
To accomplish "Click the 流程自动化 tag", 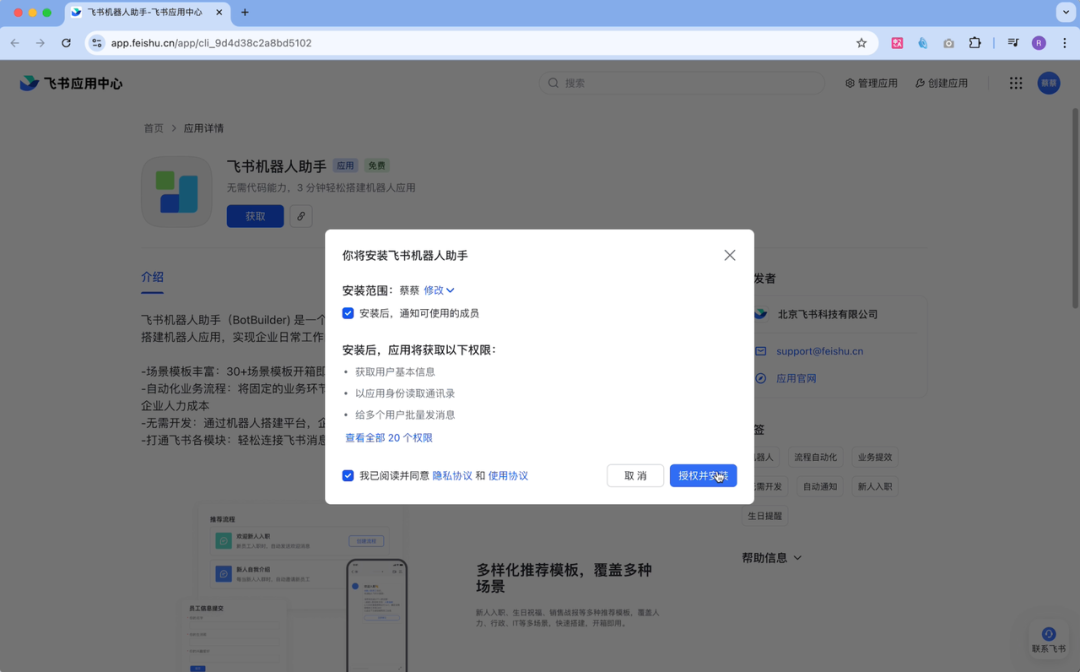I will pos(816,457).
